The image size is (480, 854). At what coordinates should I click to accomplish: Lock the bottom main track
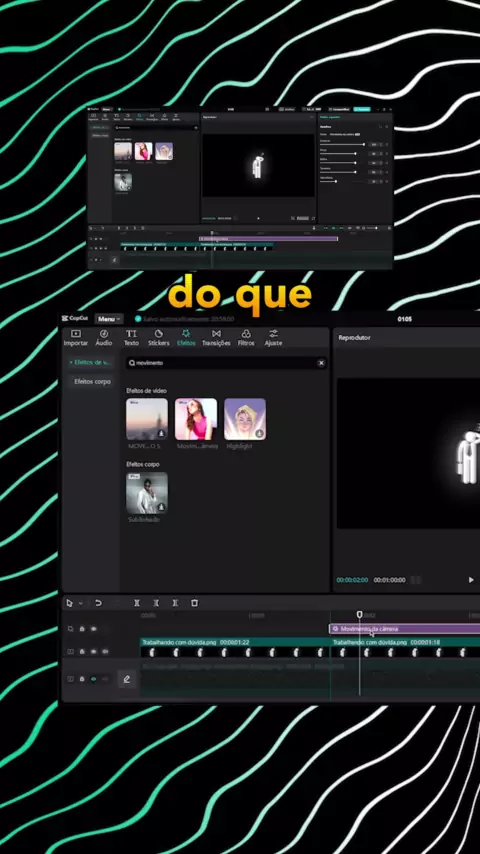coord(82,679)
